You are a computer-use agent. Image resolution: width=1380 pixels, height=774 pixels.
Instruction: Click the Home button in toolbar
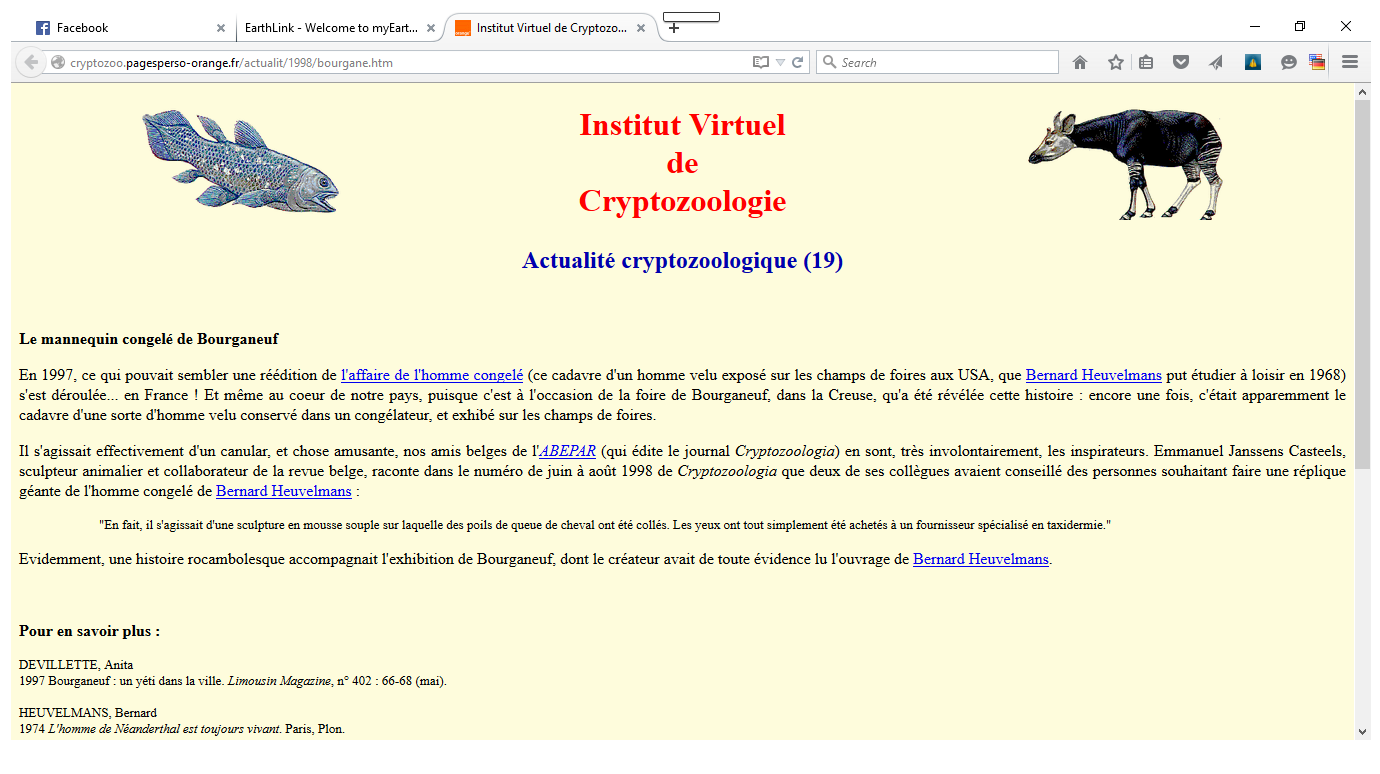[1080, 62]
